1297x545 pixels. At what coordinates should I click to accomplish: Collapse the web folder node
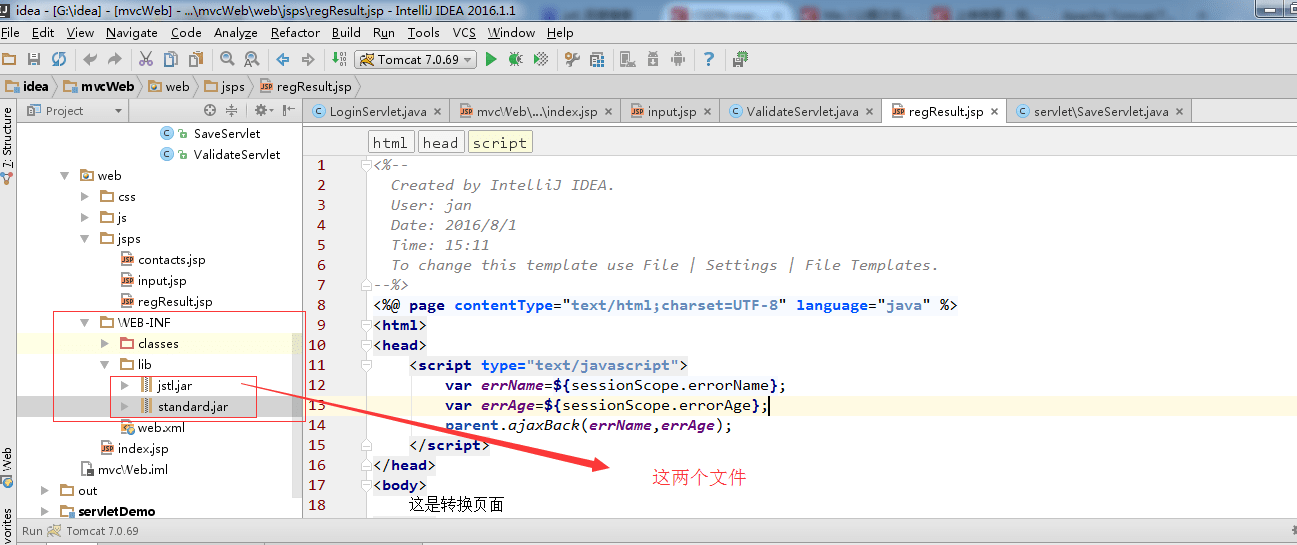pyautogui.click(x=65, y=175)
